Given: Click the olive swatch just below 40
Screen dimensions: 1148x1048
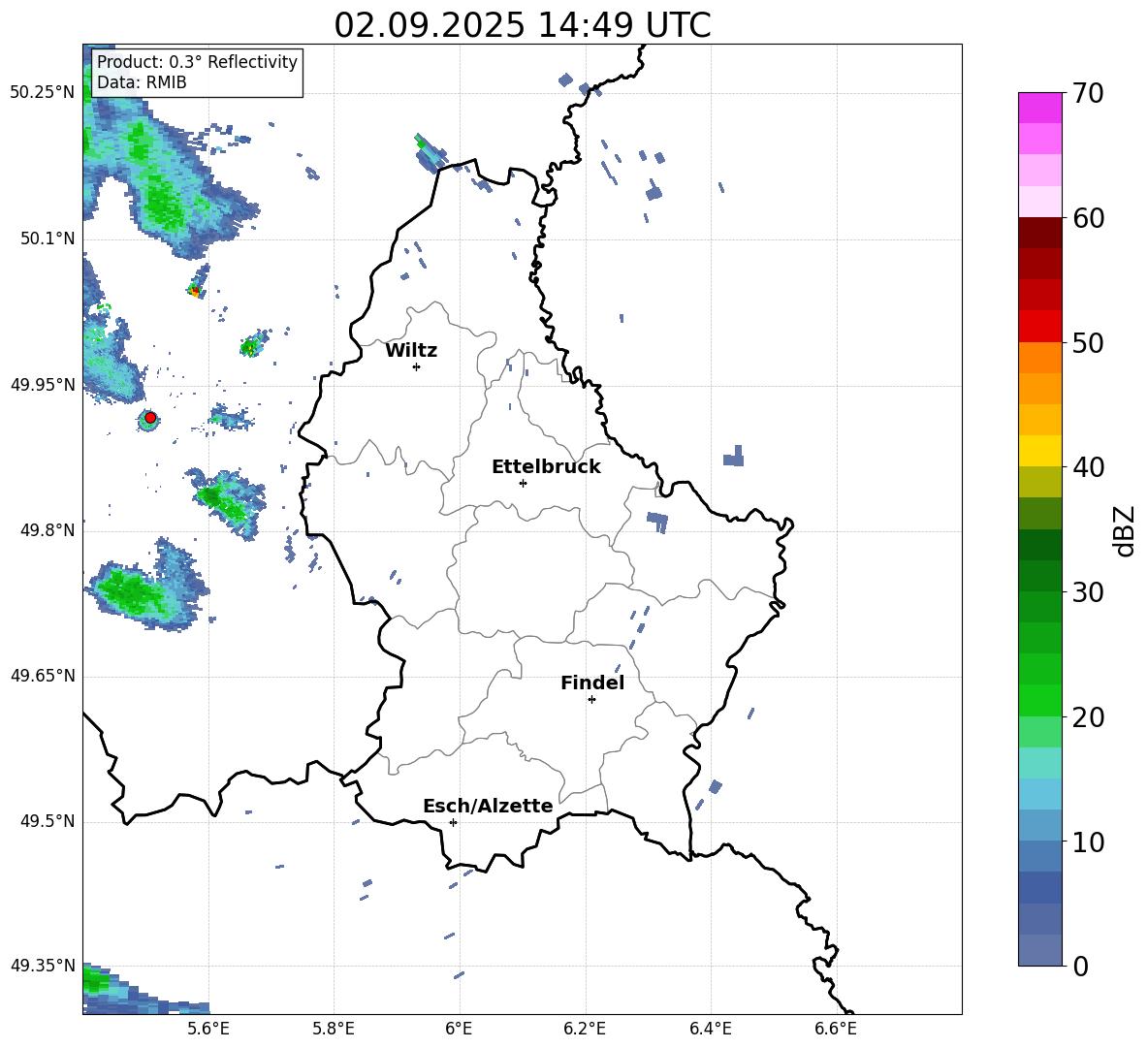Looking at the screenshot, I should click(1039, 482).
